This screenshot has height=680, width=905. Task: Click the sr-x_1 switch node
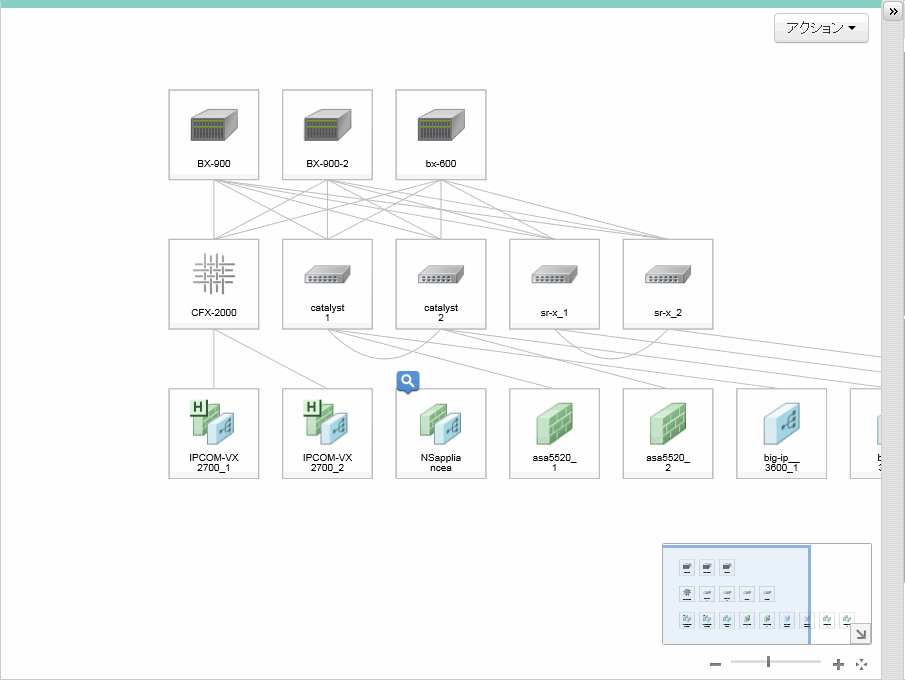tap(554, 284)
